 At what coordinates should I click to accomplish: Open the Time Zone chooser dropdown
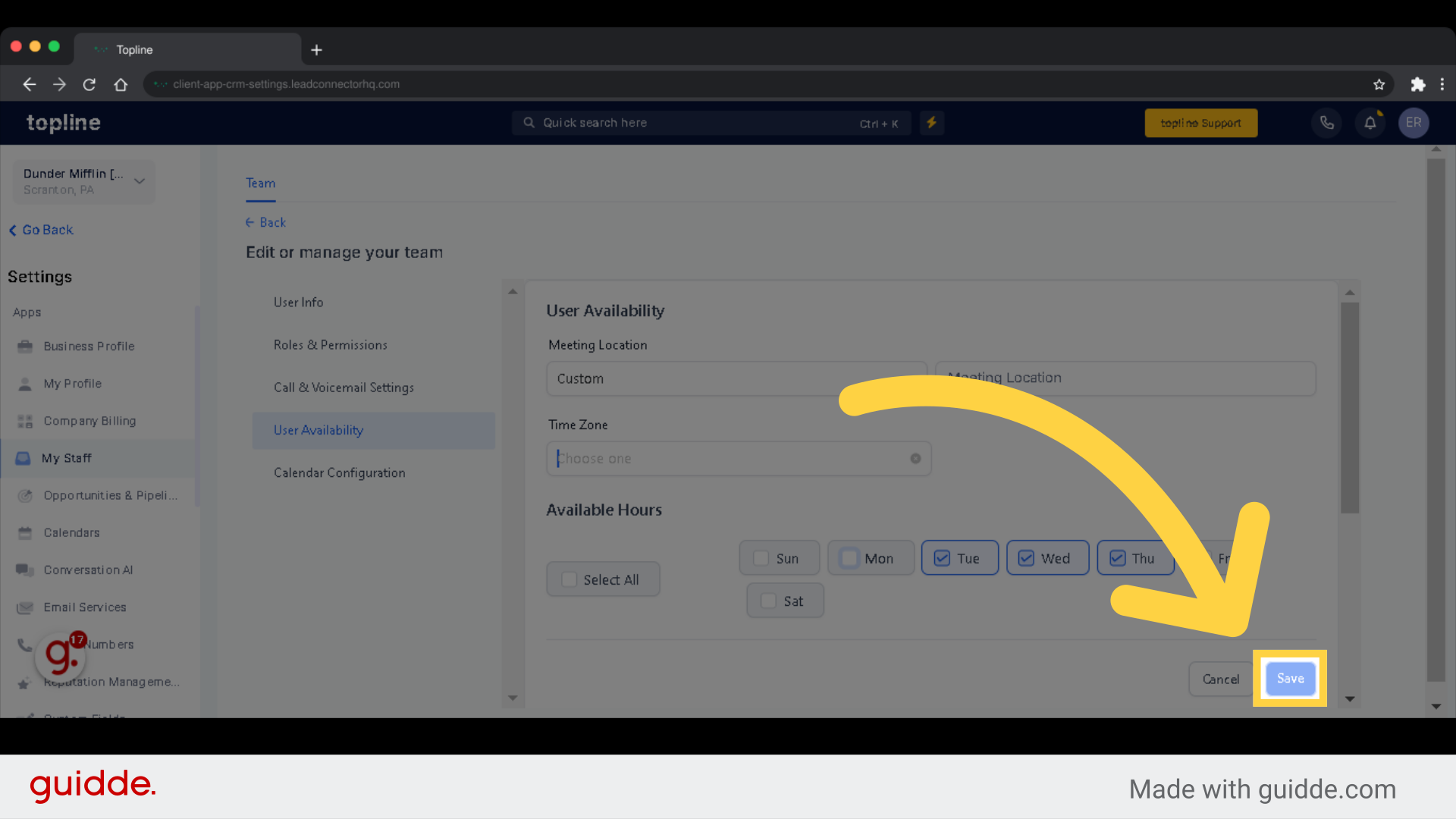point(738,458)
